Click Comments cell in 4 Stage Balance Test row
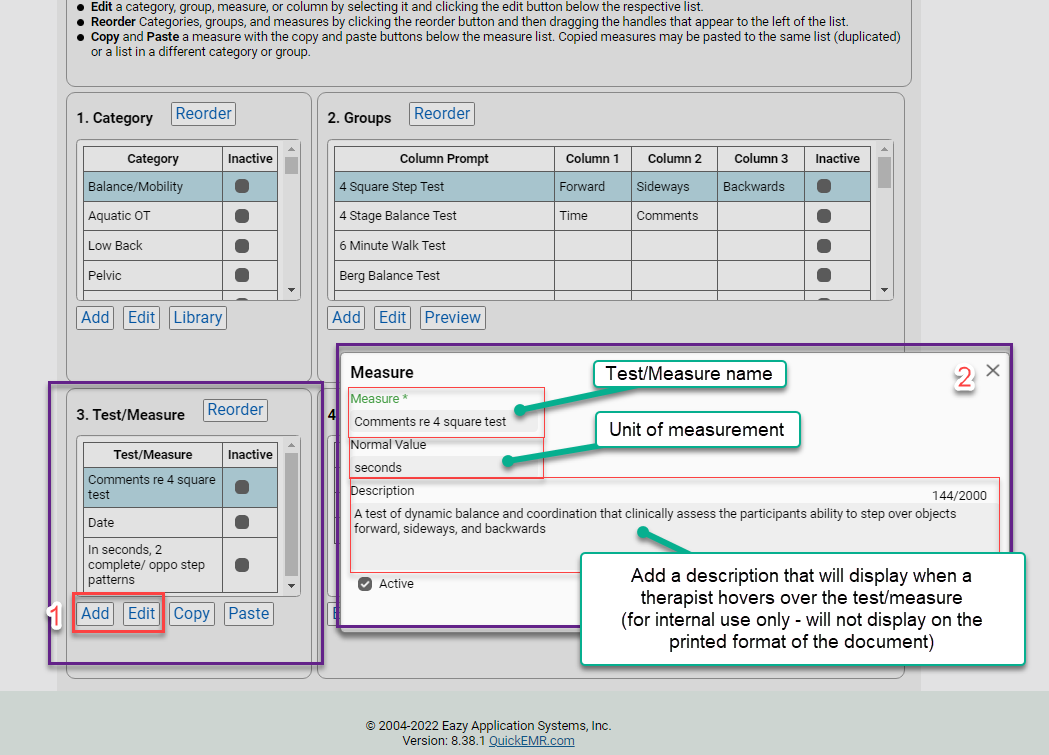Screen dimensions: 1049x755 pos(674,216)
